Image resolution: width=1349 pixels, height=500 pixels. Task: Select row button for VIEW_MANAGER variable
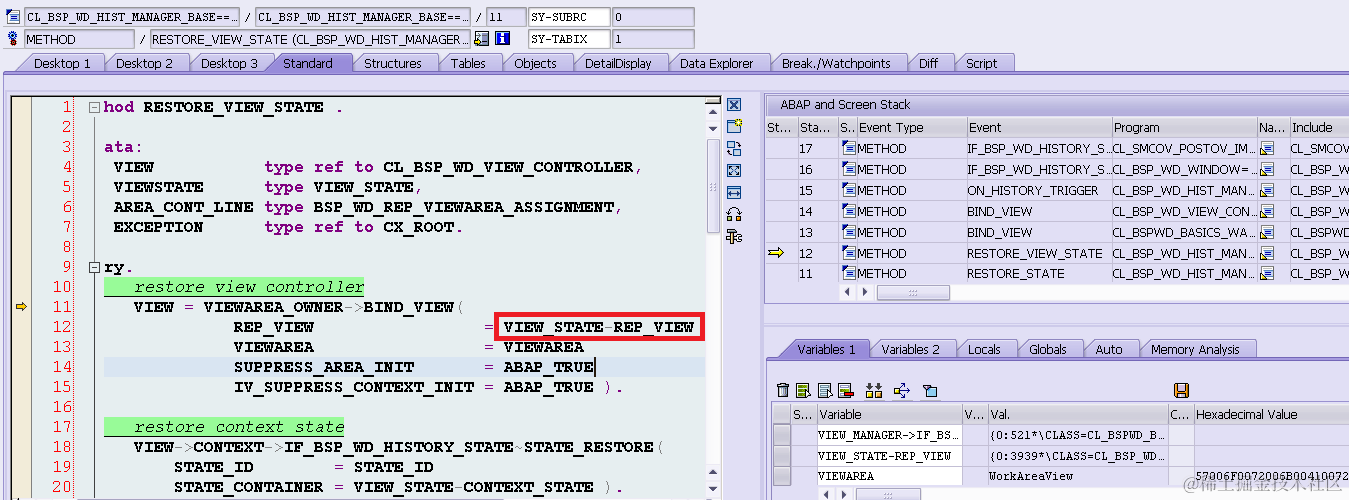782,434
